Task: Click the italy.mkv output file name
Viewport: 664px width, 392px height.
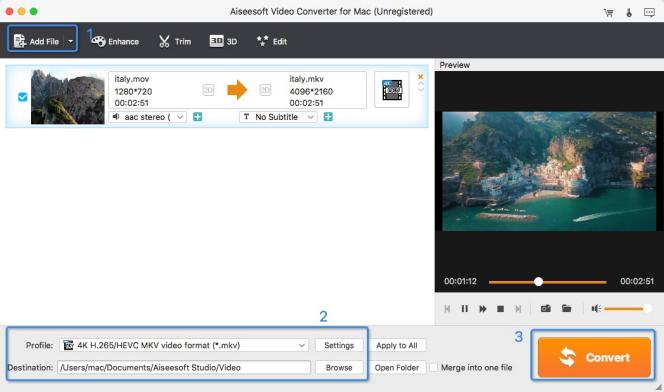Action: [307, 79]
